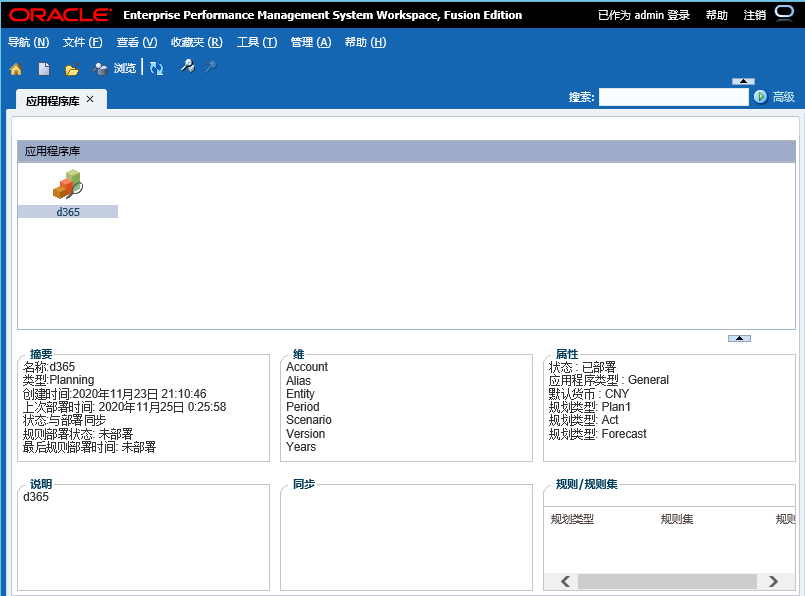Viewport: 805px width, 596px height.
Task: Click the 应用程序类型 : General property
Action: pos(609,380)
